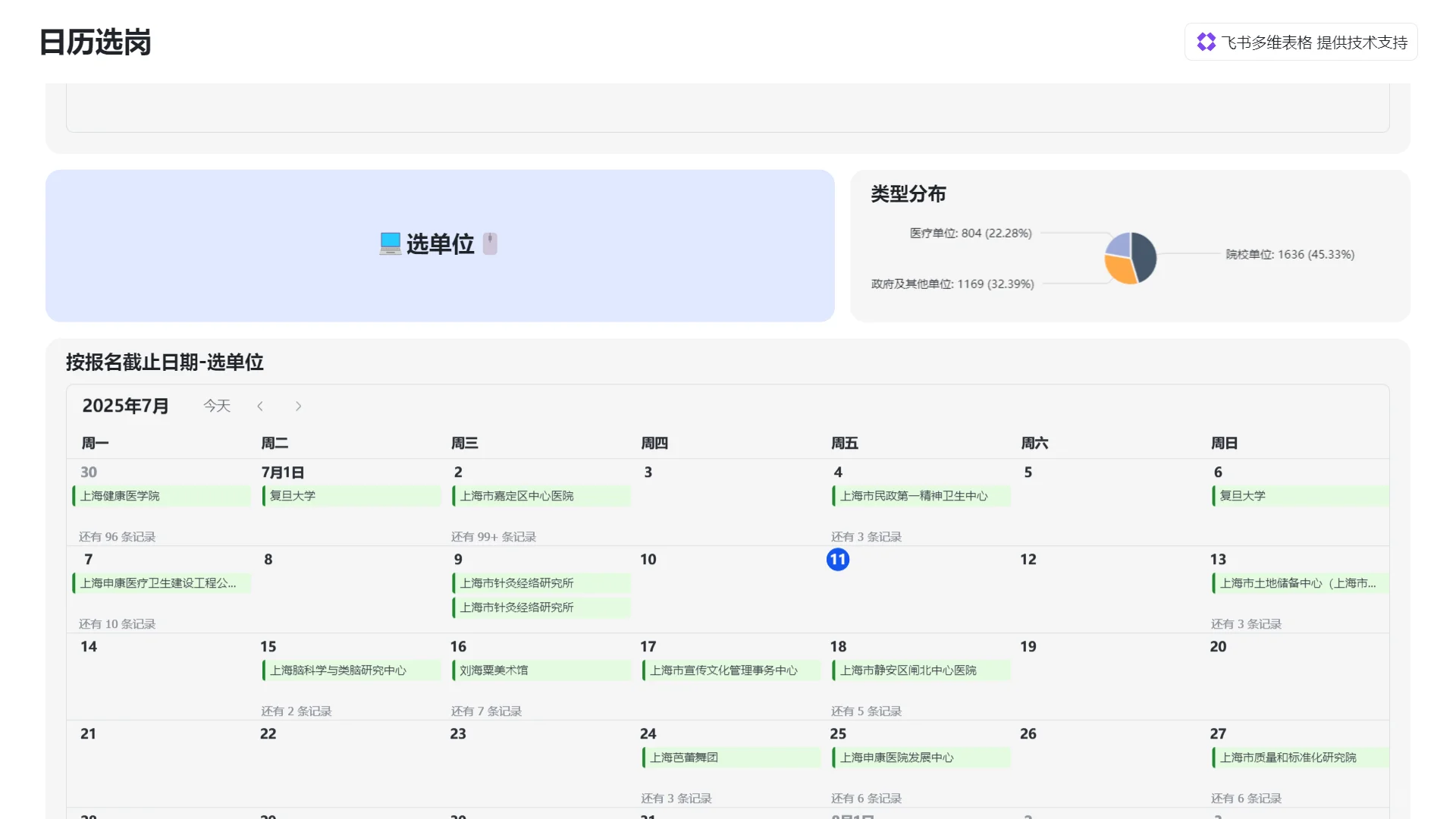Select calendar date 12
Image resolution: width=1456 pixels, height=819 pixels.
[x=1028, y=560]
